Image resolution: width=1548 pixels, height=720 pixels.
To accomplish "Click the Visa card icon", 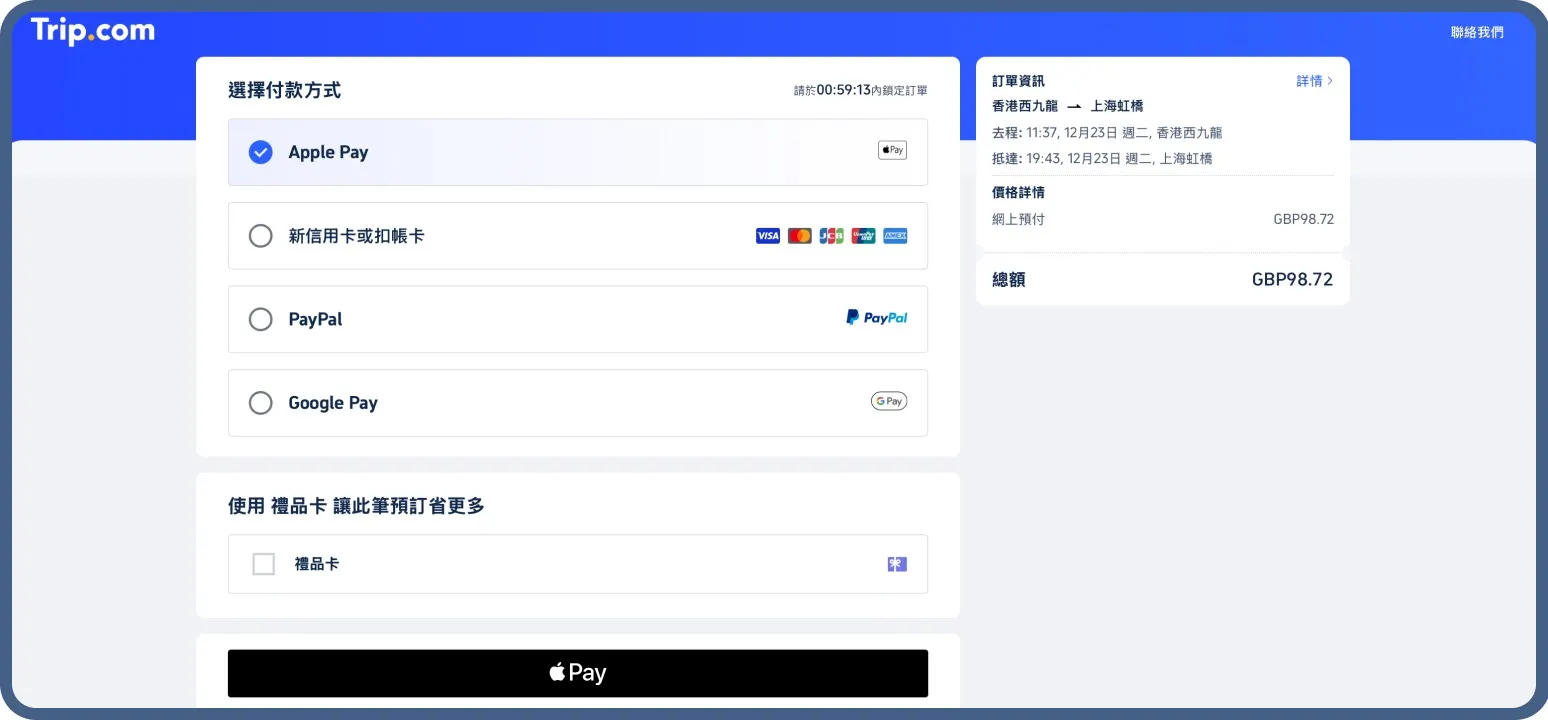I will click(x=768, y=236).
